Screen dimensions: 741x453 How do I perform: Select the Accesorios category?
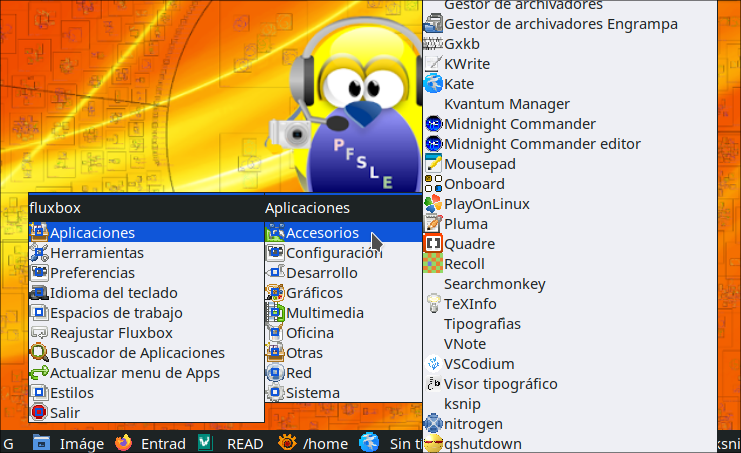[x=344, y=232]
